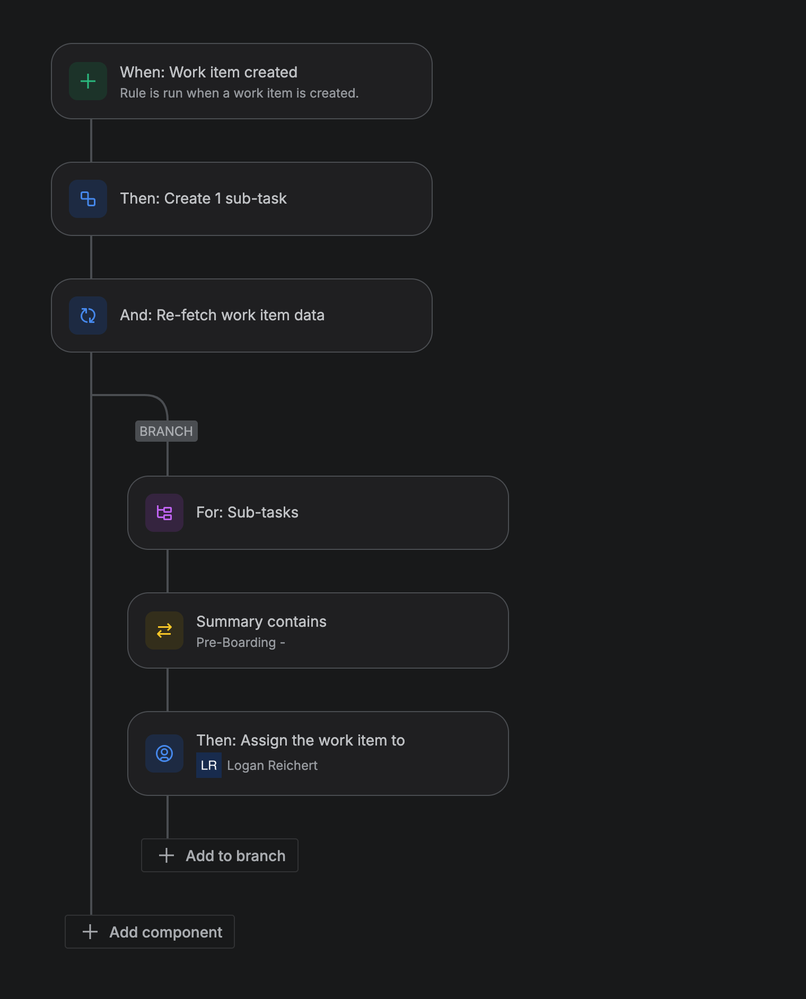Edit the 'Summary contains' condition title
This screenshot has width=806, height=999.
(261, 622)
